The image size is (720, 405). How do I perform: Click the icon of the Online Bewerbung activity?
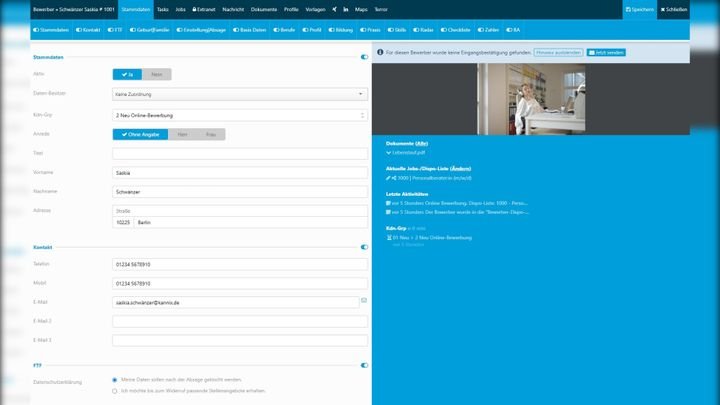click(388, 203)
